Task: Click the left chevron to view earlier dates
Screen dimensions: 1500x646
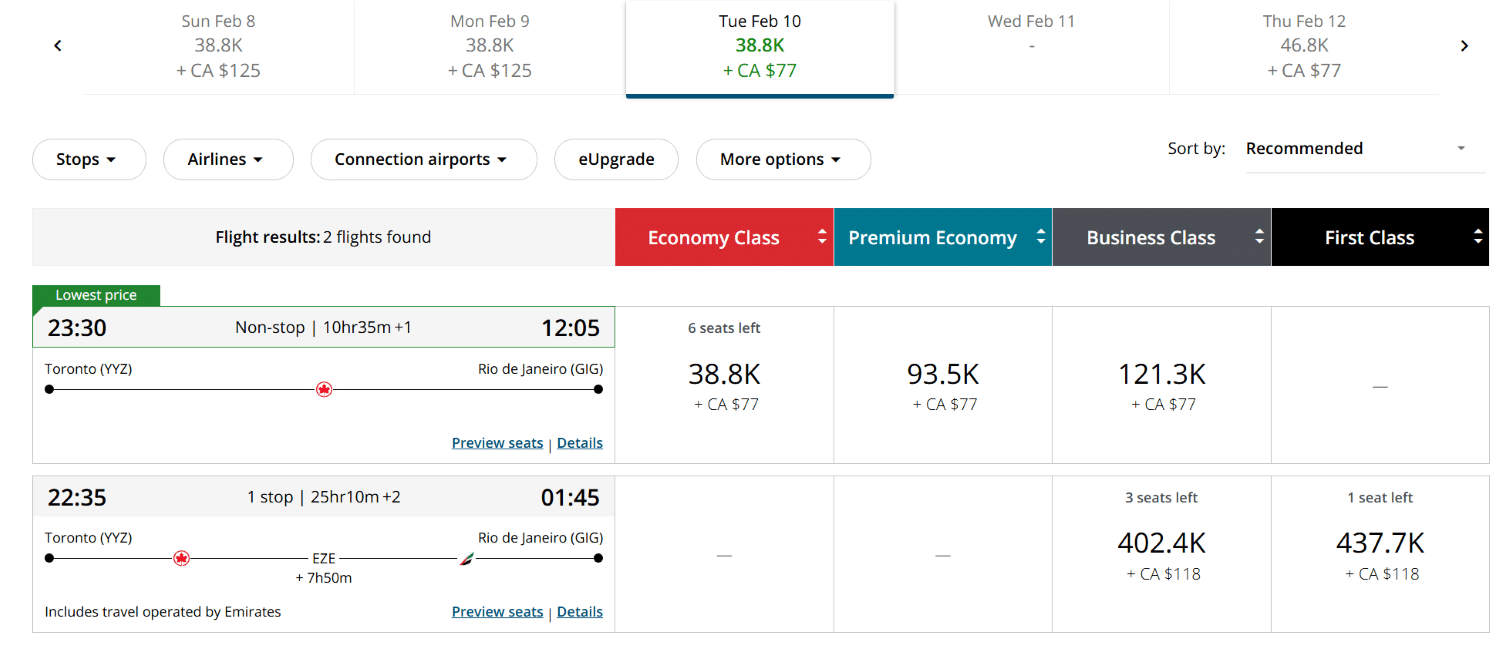Action: (x=57, y=45)
